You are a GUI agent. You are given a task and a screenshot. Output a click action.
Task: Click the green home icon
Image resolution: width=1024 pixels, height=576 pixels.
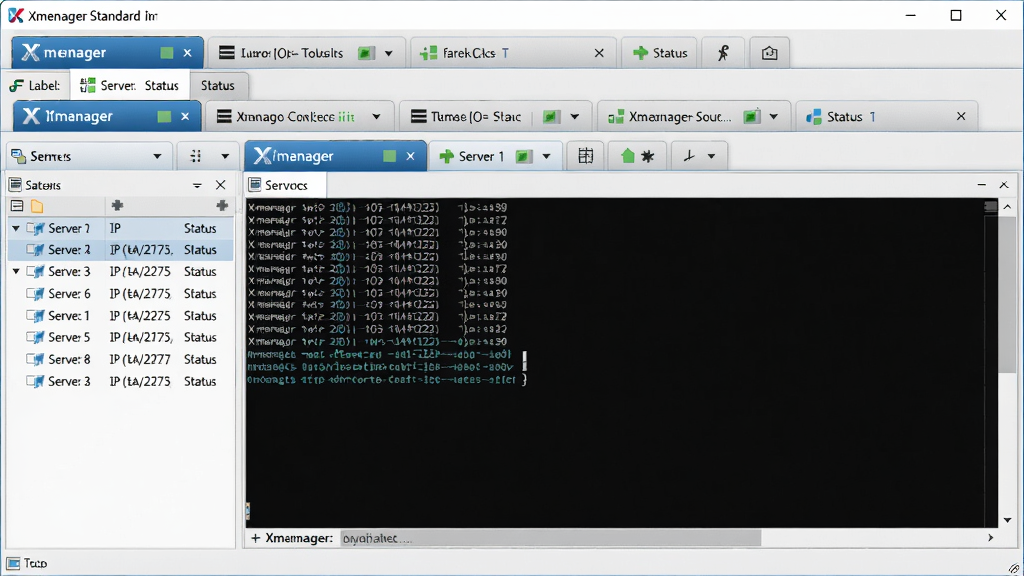pos(628,155)
